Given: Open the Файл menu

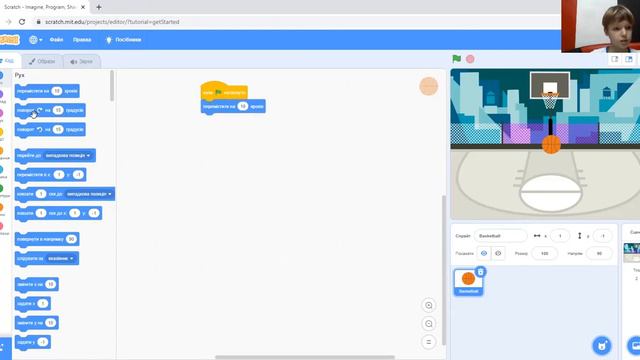Looking at the screenshot, I should coord(56,40).
